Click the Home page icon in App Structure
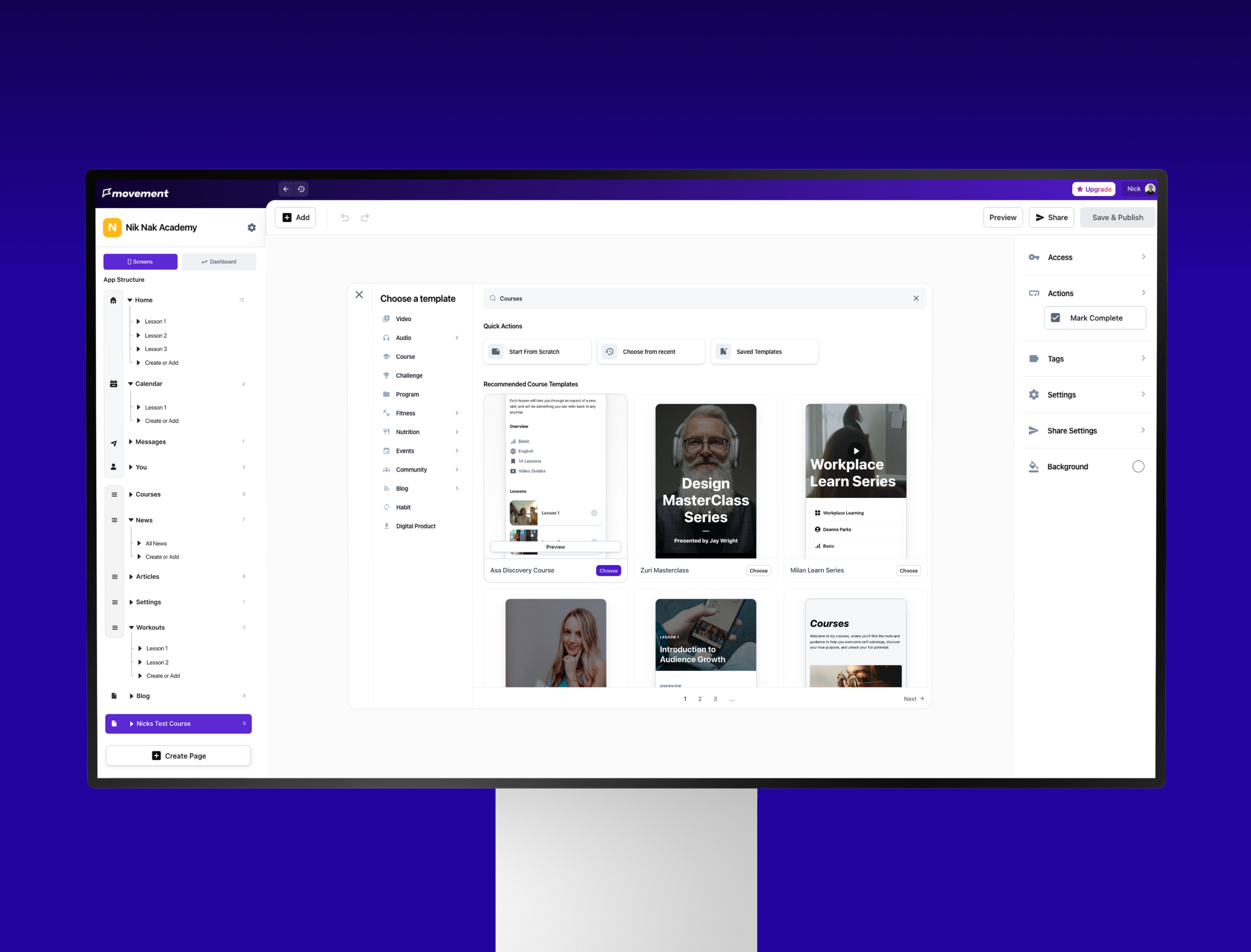This screenshot has height=952, width=1251. point(113,300)
